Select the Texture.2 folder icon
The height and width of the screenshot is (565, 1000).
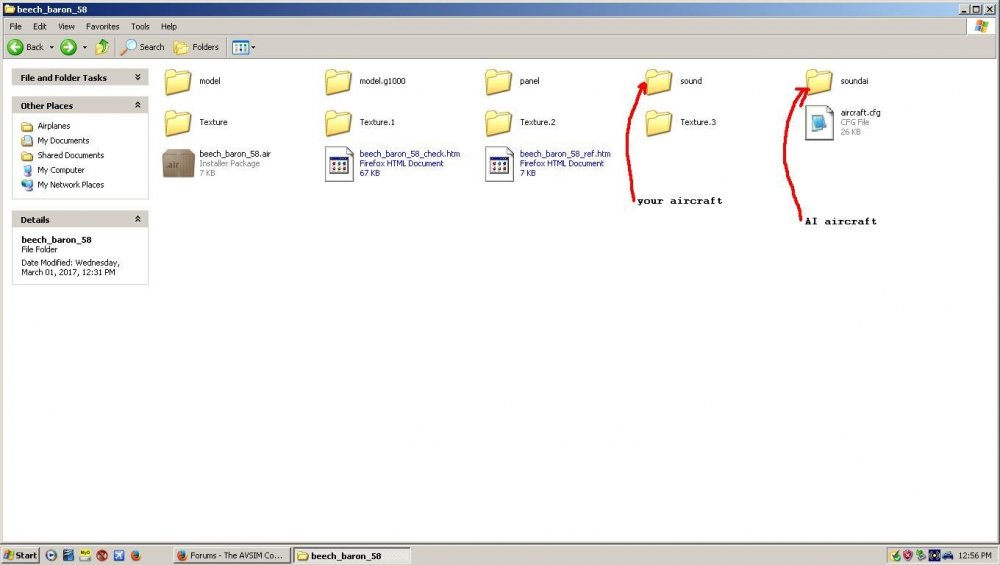(498, 122)
